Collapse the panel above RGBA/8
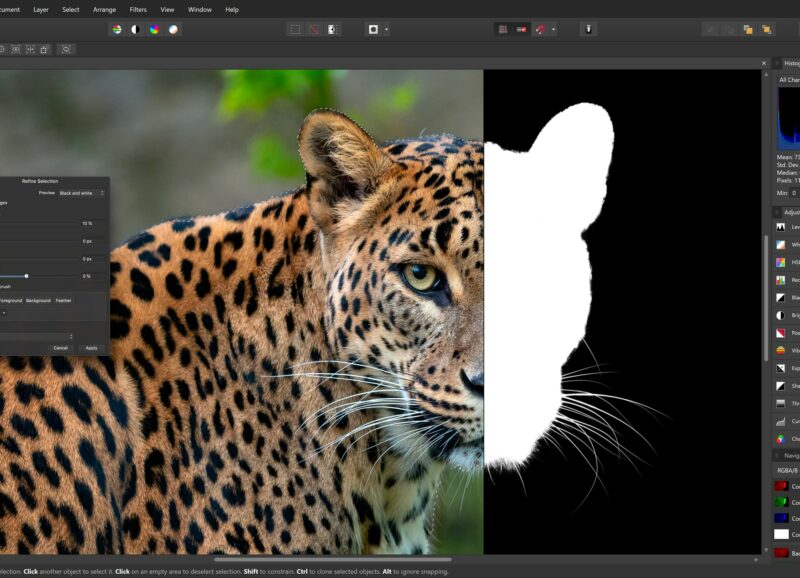The width and height of the screenshot is (800, 578). (777, 456)
